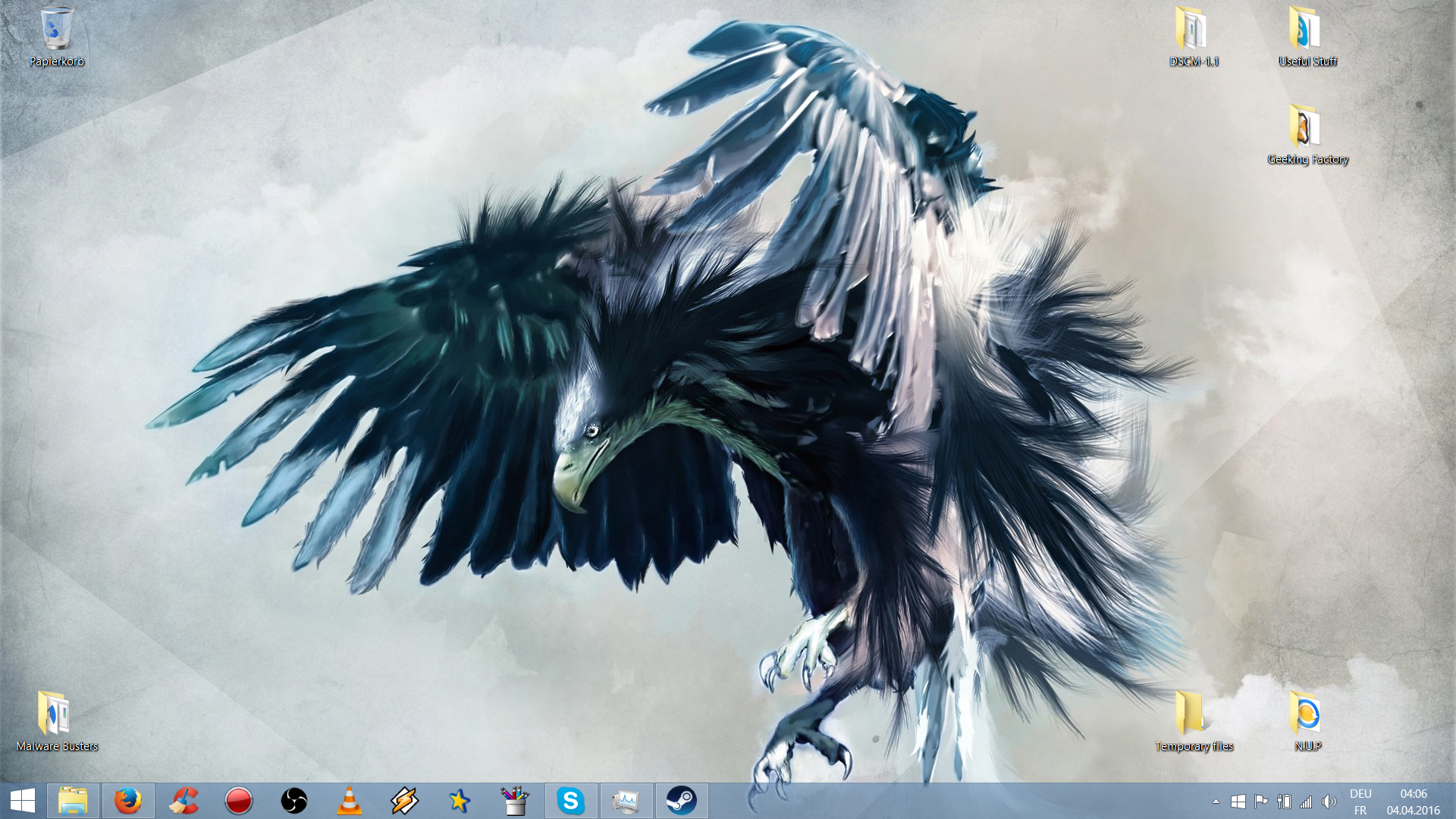Image resolution: width=1456 pixels, height=819 pixels.
Task: Select the N.U.P folder icon
Action: tap(1307, 721)
